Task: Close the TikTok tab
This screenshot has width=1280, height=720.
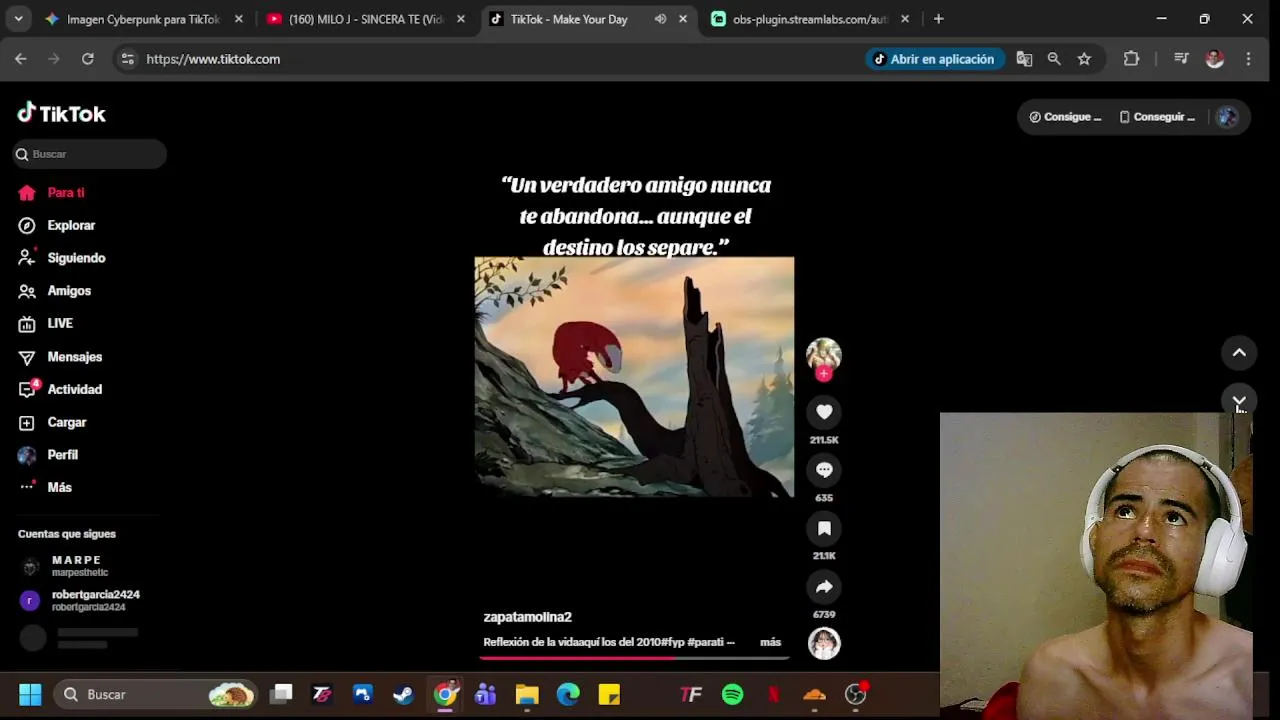Action: (x=683, y=19)
